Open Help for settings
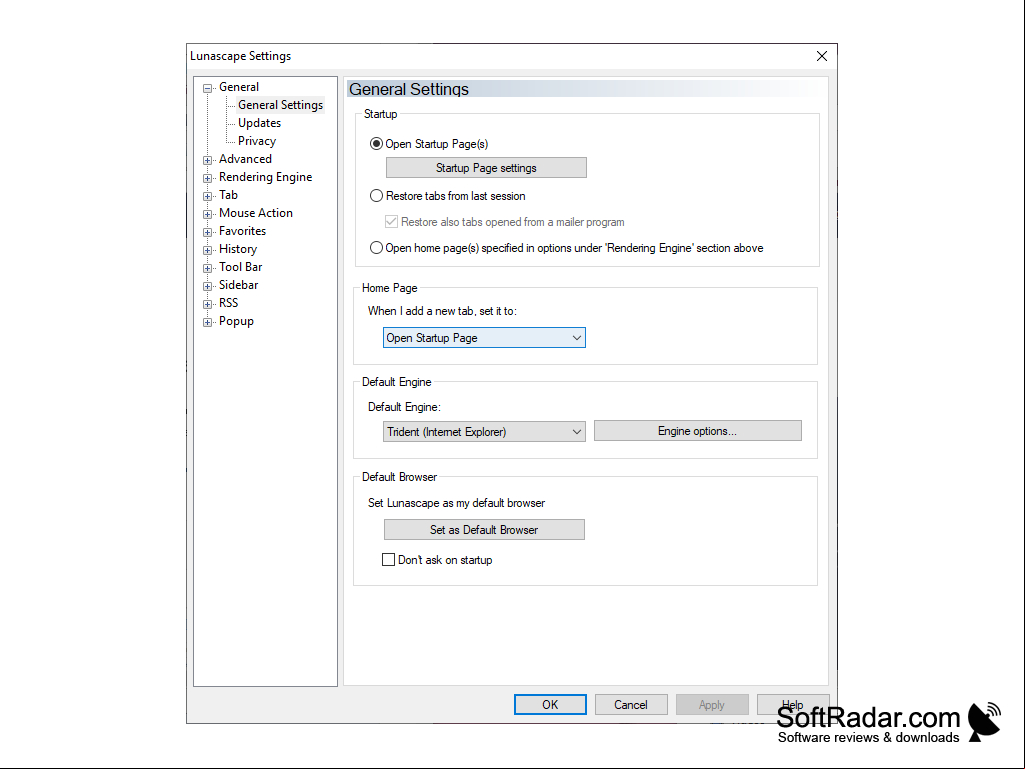Viewport: 1025px width, 769px height. click(x=793, y=705)
